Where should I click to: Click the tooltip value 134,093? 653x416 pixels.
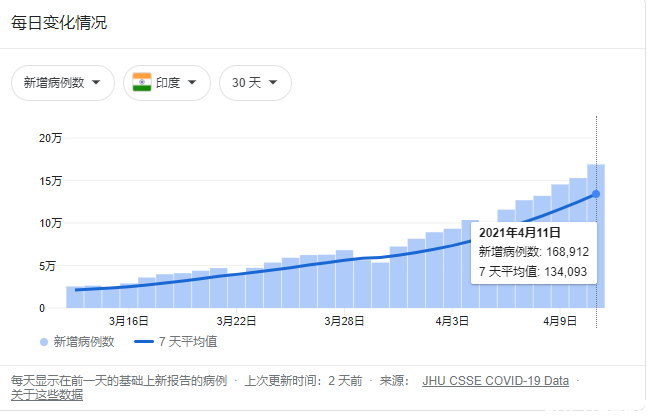click(566, 272)
